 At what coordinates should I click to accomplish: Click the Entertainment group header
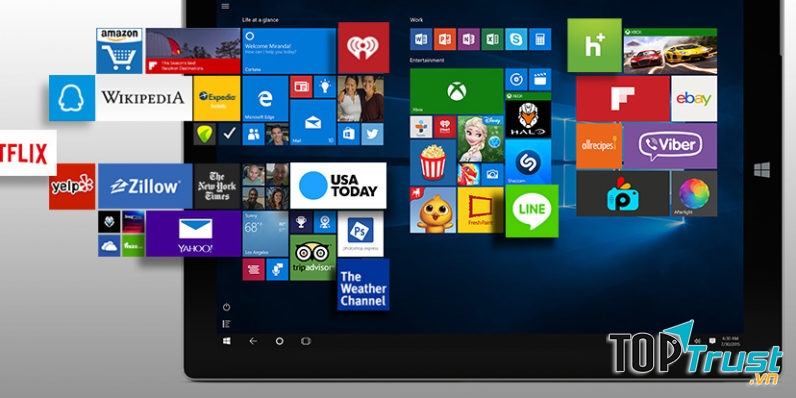(427, 60)
